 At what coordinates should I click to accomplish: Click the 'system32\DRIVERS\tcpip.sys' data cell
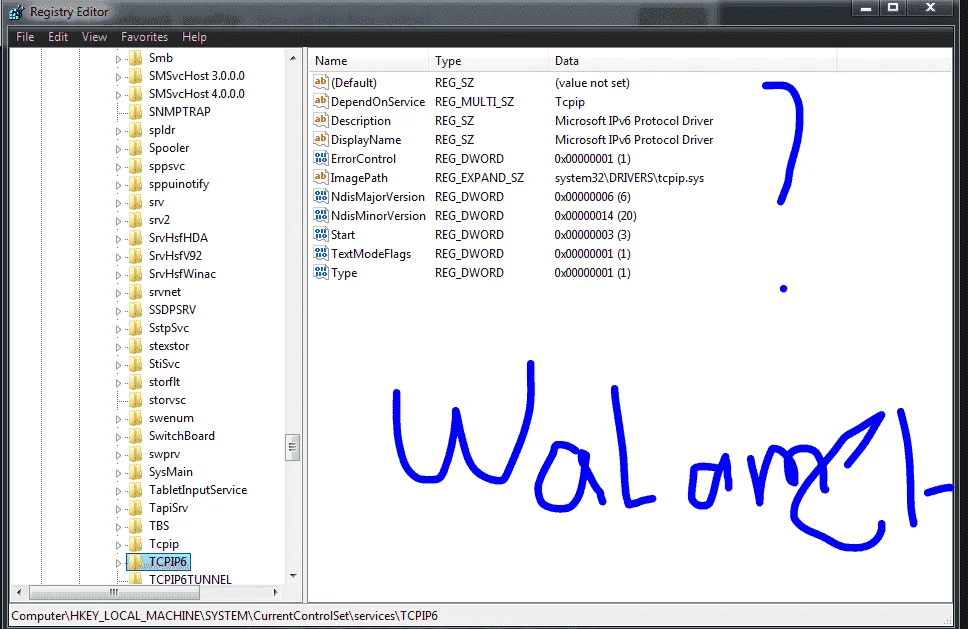click(629, 178)
